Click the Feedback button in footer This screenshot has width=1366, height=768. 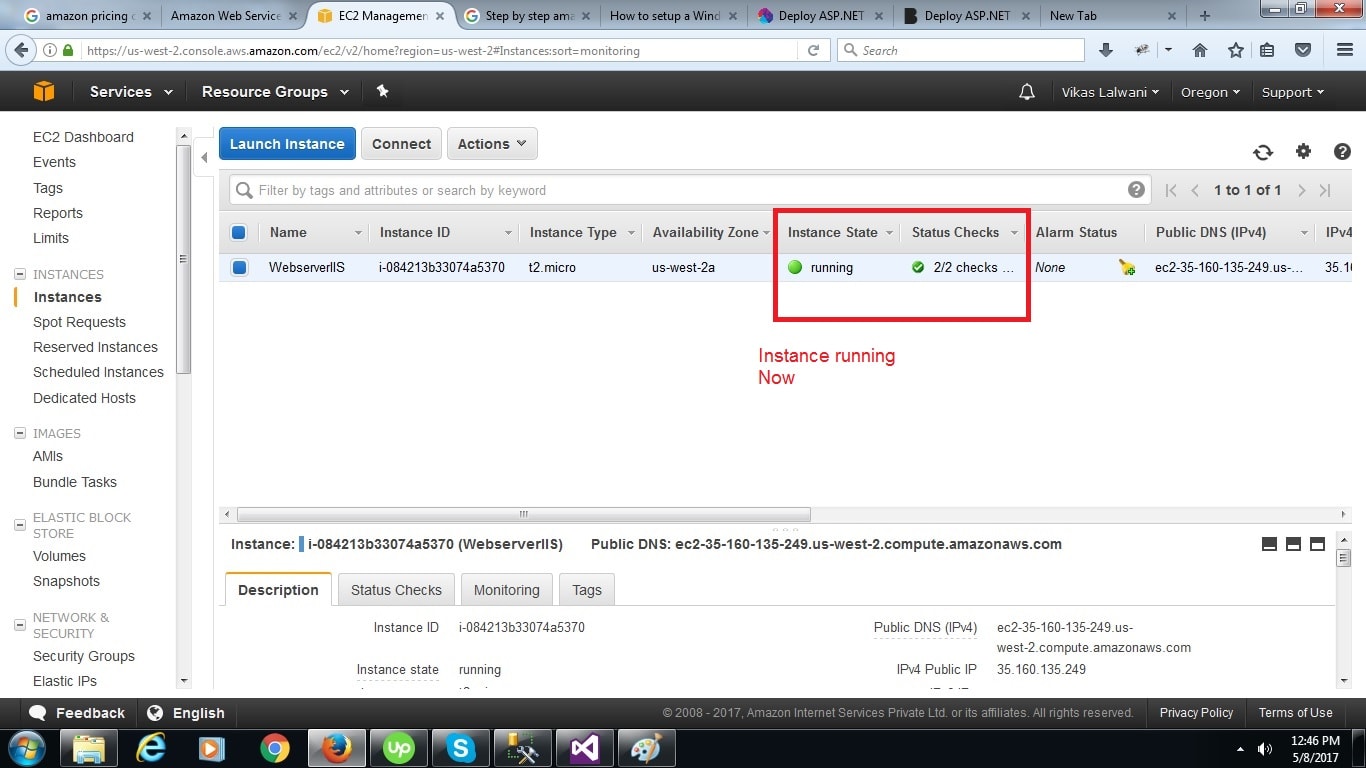click(78, 713)
